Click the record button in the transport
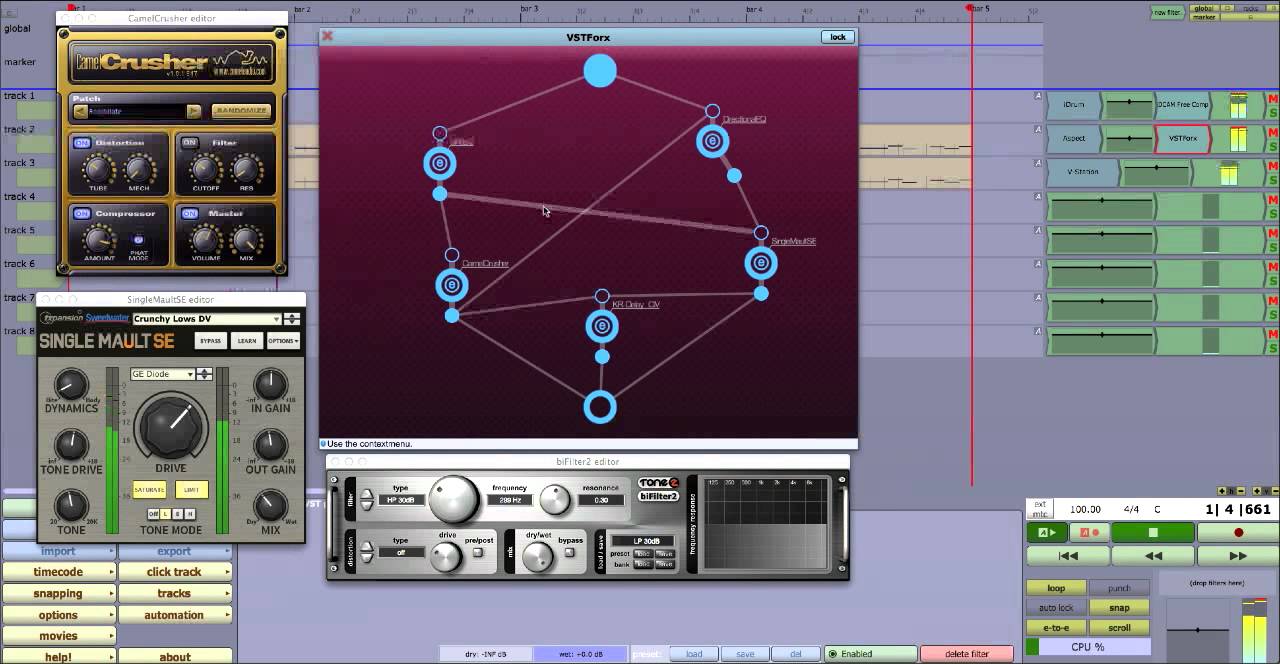This screenshot has width=1280, height=664. point(1238,533)
